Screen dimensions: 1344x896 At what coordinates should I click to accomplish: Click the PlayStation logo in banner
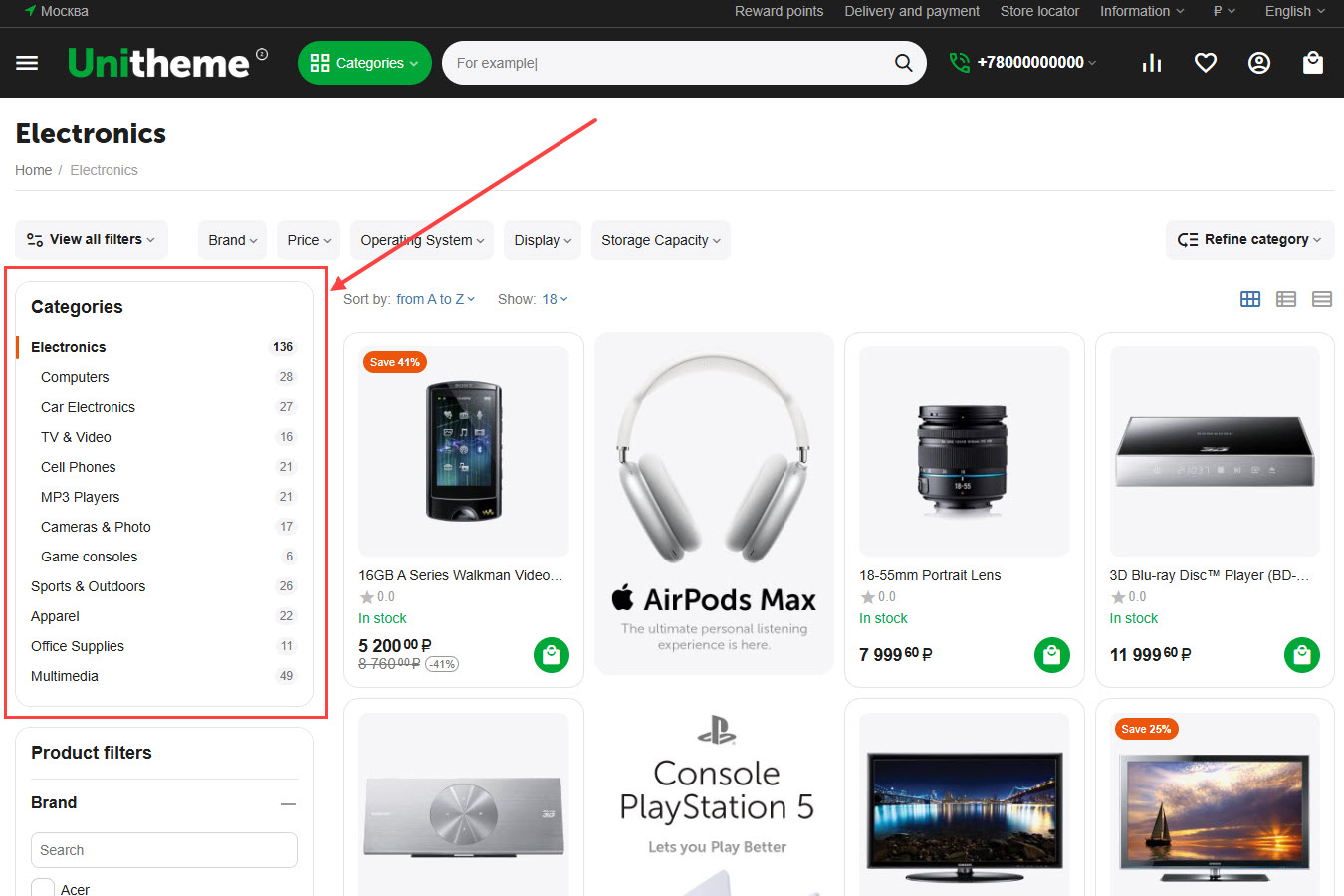pyautogui.click(x=716, y=731)
